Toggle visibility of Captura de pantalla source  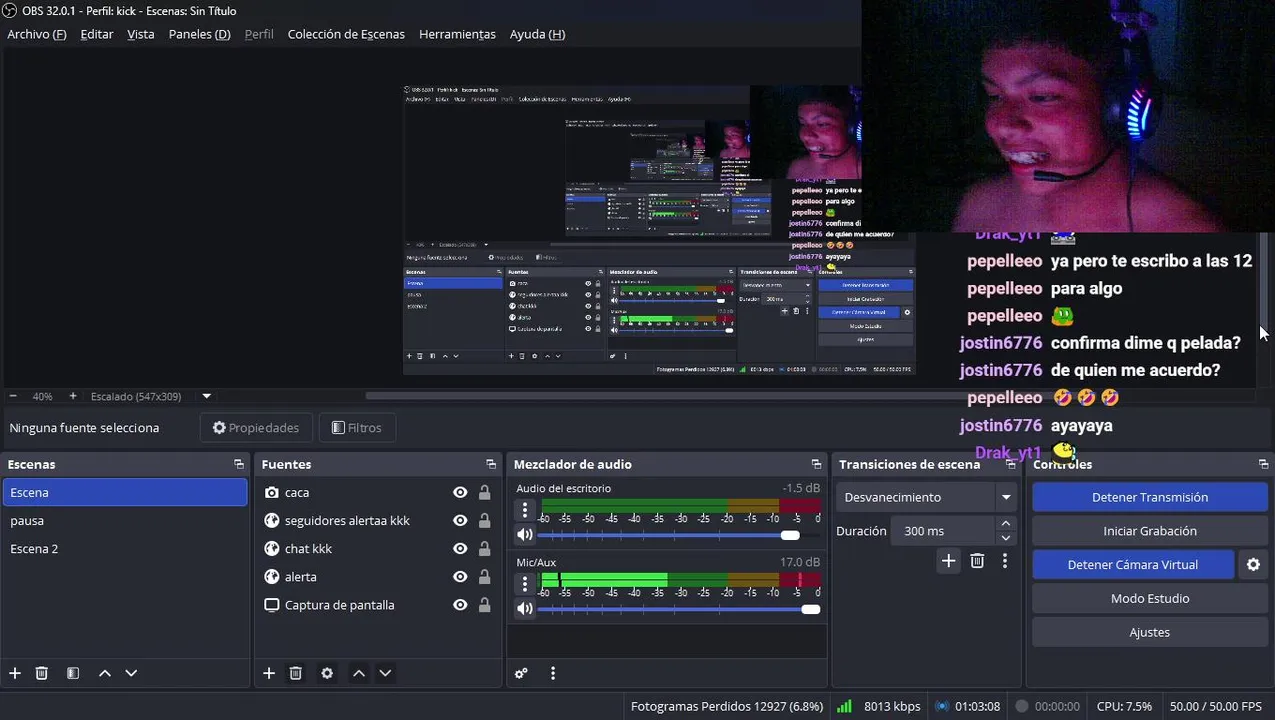(460, 604)
